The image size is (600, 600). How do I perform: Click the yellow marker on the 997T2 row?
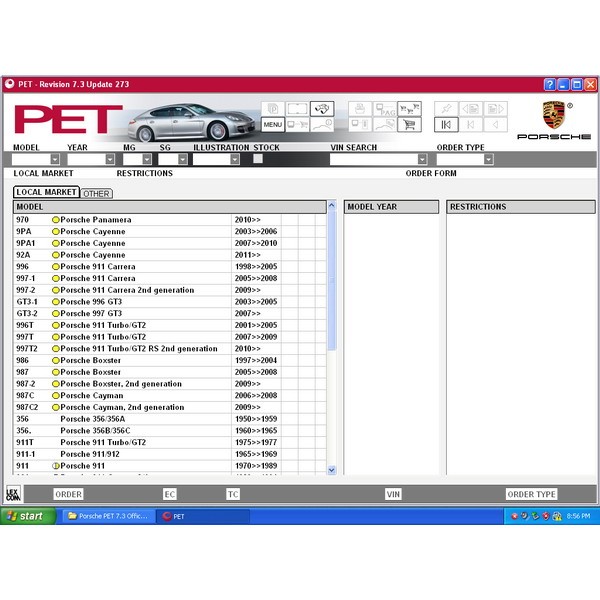56,349
